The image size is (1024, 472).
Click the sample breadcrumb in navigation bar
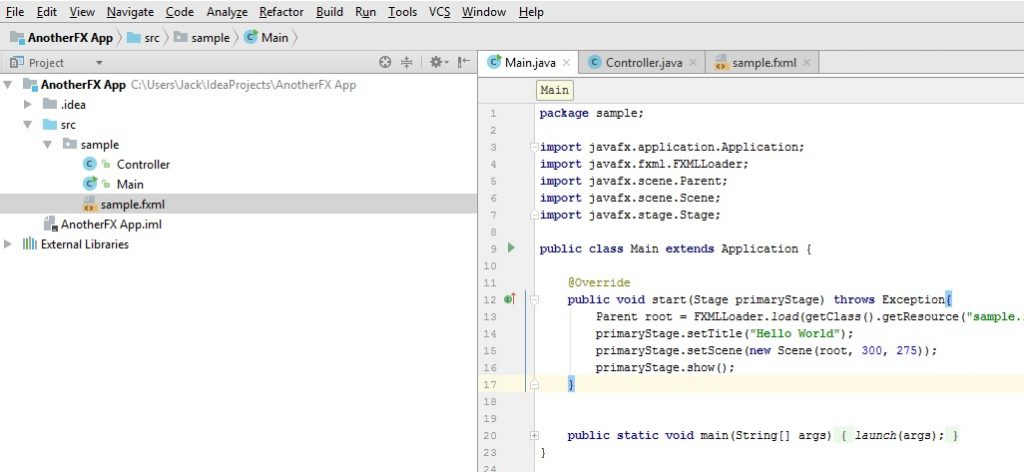pos(210,38)
